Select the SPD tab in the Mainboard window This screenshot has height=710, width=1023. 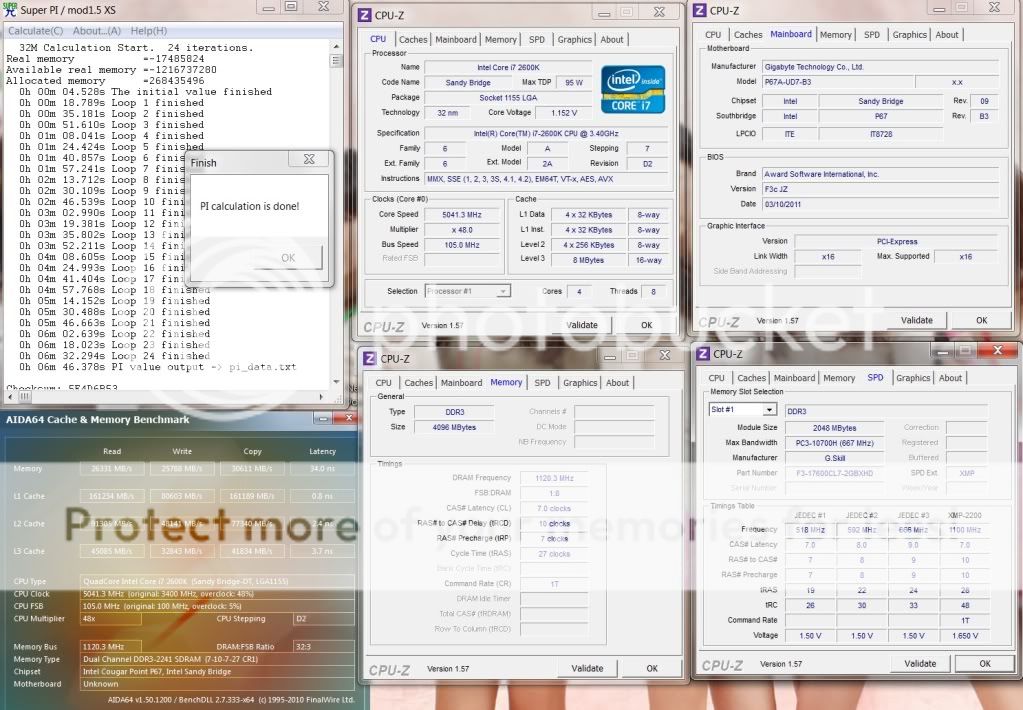tap(872, 35)
